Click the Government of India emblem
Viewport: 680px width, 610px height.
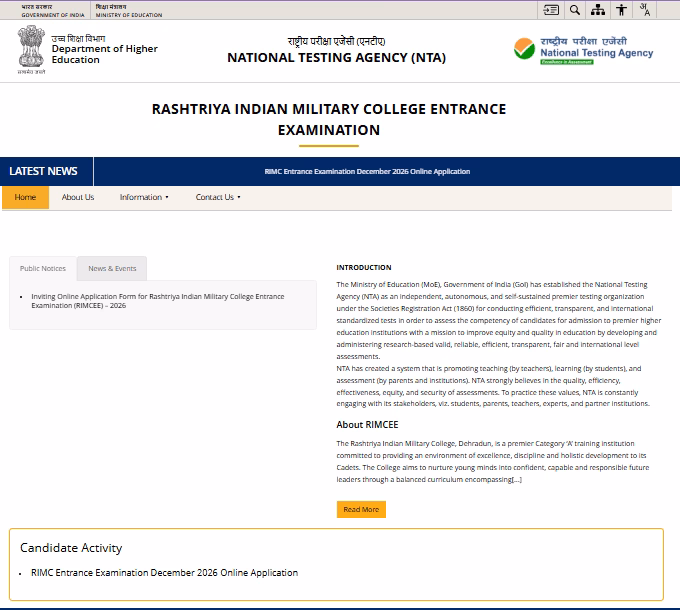31,49
